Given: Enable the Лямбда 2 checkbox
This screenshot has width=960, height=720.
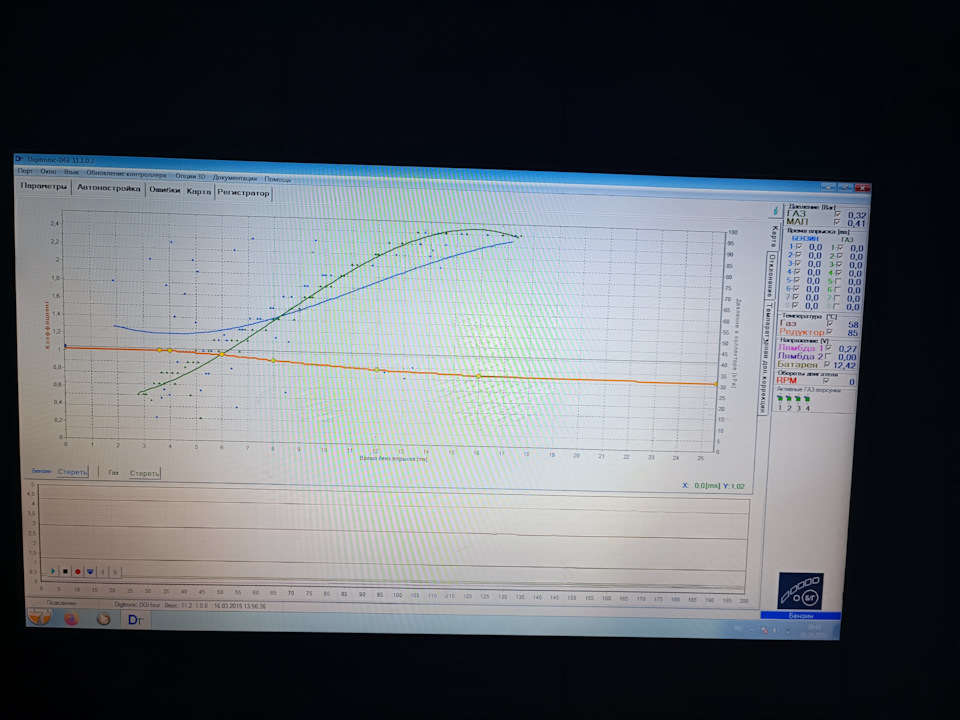Looking at the screenshot, I should coord(828,356).
